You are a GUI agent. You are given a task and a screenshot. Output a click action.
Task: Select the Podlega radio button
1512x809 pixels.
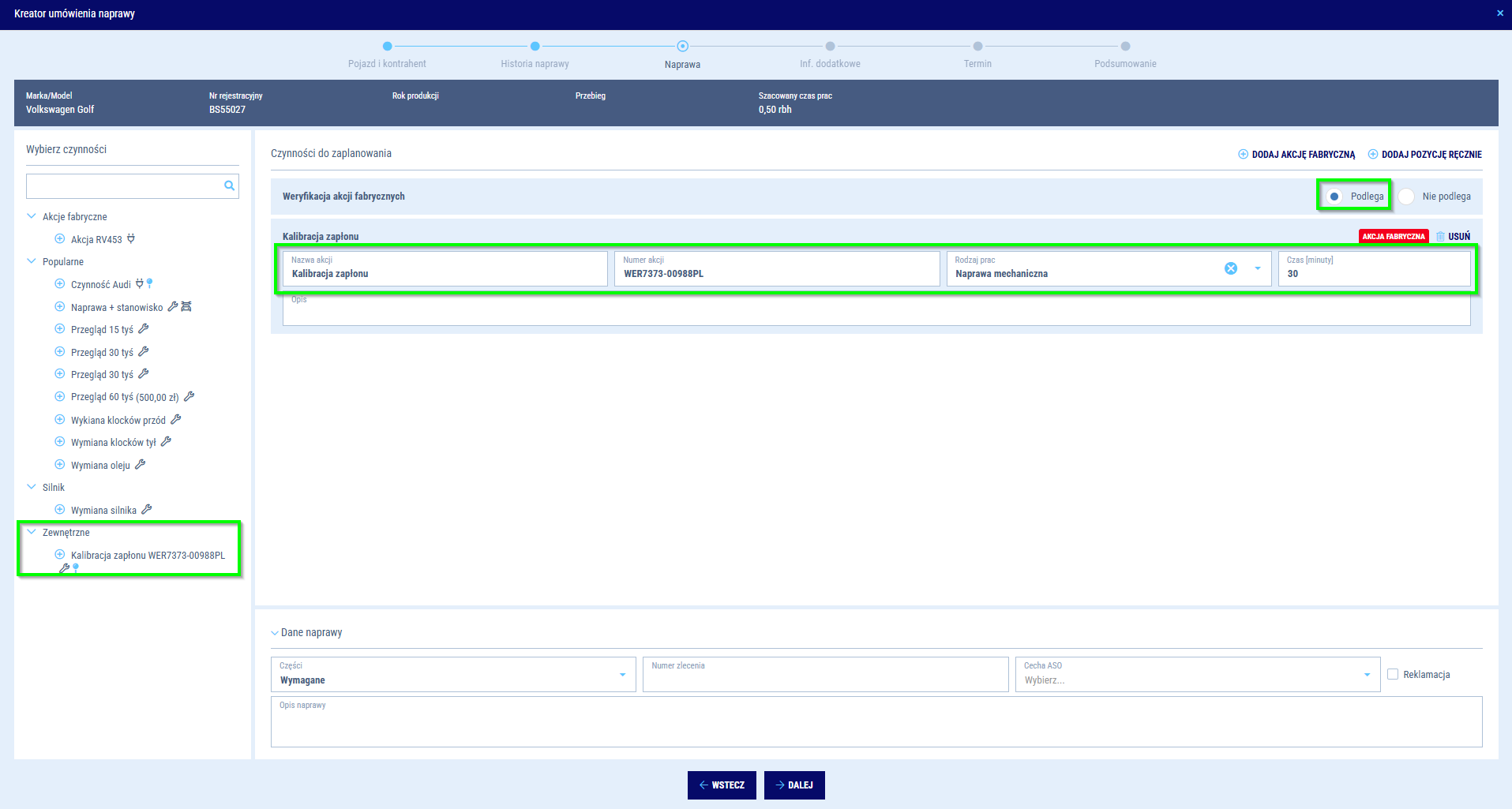click(1334, 197)
